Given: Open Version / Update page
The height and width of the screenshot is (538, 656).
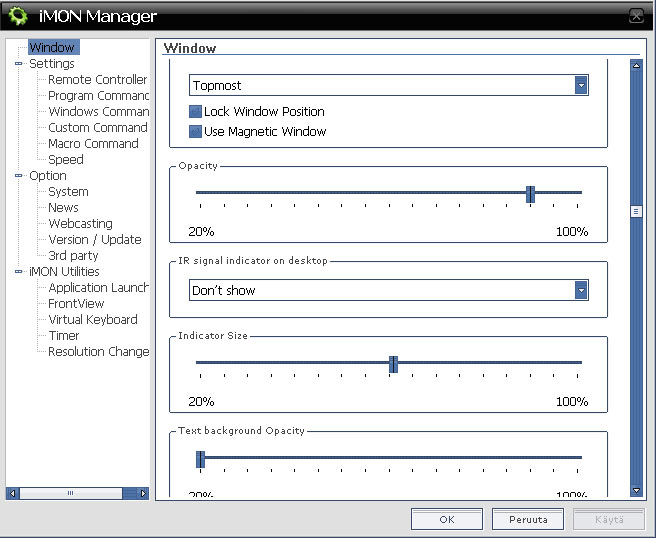Looking at the screenshot, I should click(95, 239).
